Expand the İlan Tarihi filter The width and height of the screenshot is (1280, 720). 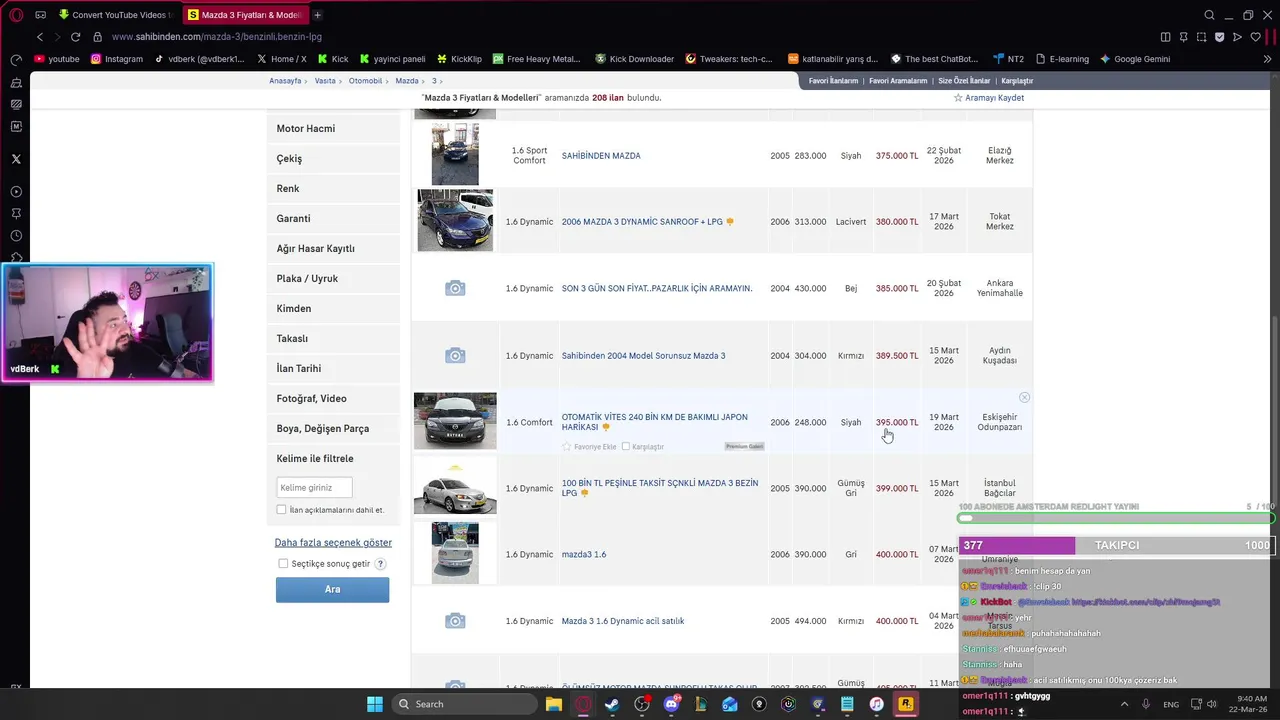click(x=333, y=369)
